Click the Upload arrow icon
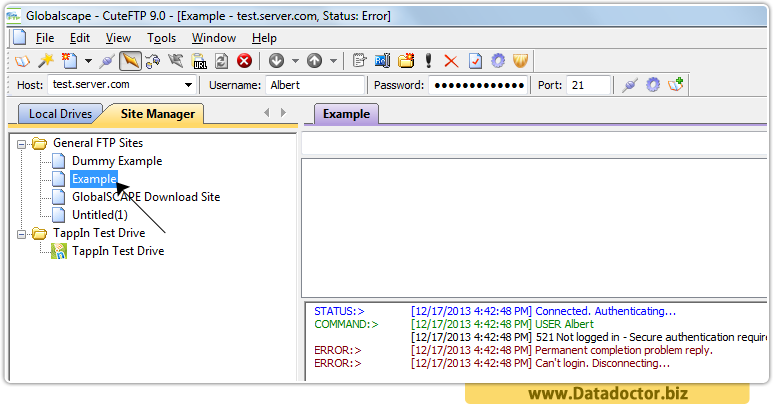773x404 pixels. coord(315,61)
